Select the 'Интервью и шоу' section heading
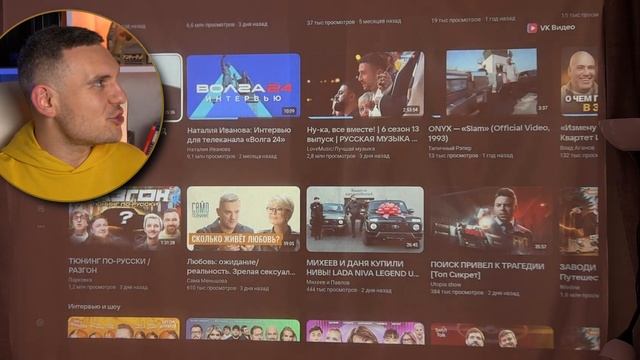The width and height of the screenshot is (640, 360). [94, 307]
